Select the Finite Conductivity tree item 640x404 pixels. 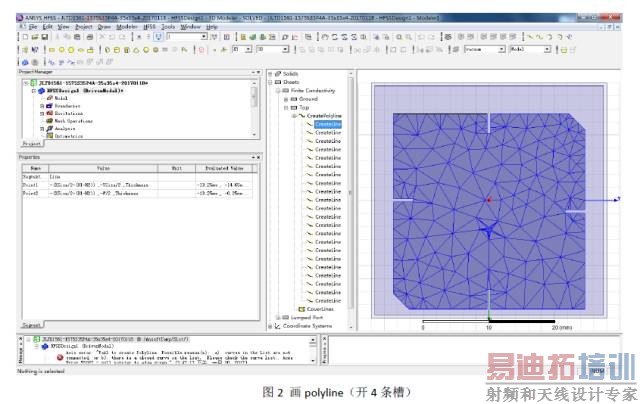click(313, 91)
